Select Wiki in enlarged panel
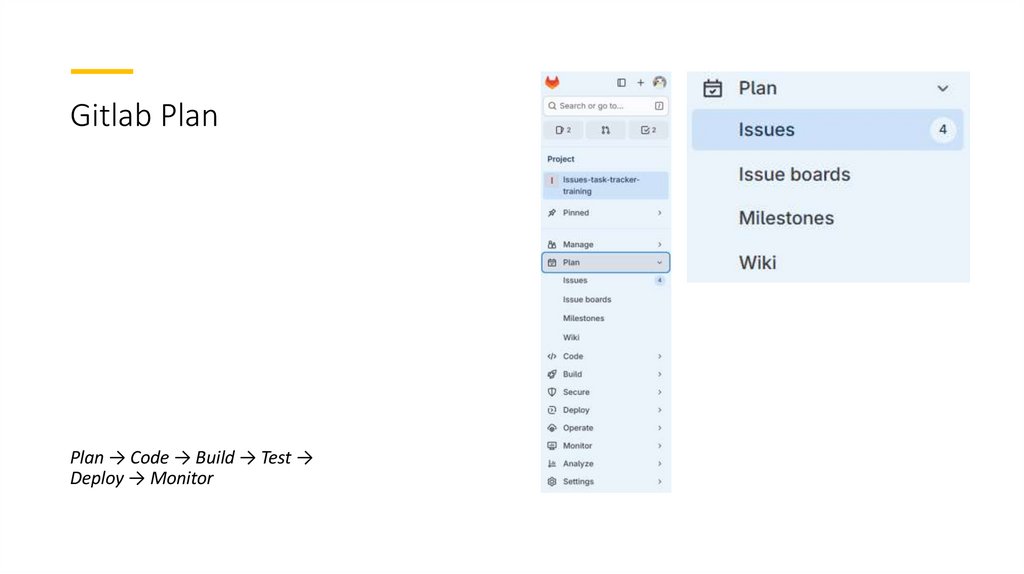 758,263
